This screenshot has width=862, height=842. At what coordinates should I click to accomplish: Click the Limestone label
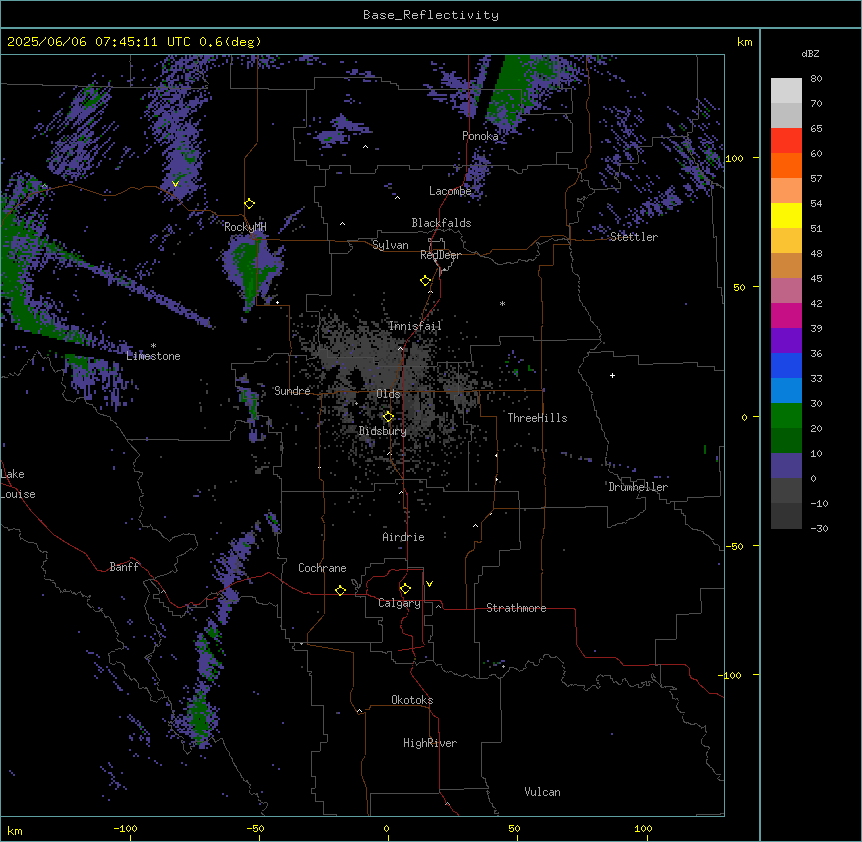(153, 356)
